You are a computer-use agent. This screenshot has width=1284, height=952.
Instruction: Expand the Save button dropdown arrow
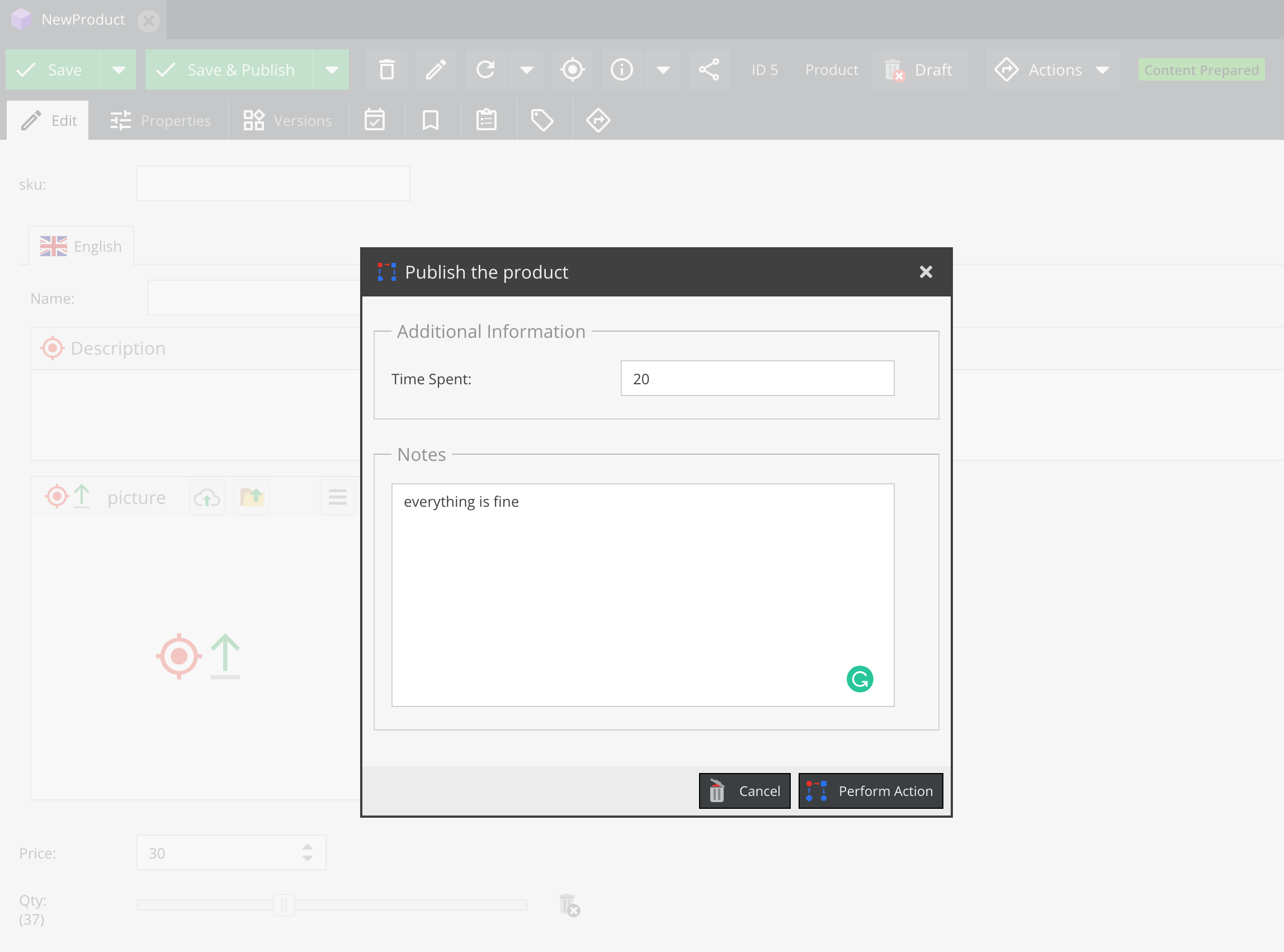coord(119,70)
